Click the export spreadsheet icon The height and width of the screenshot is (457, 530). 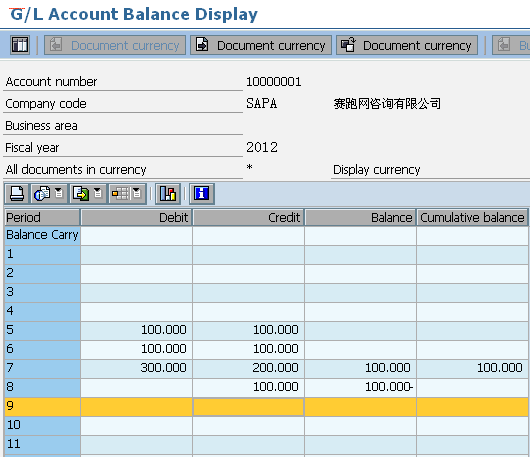[81, 194]
